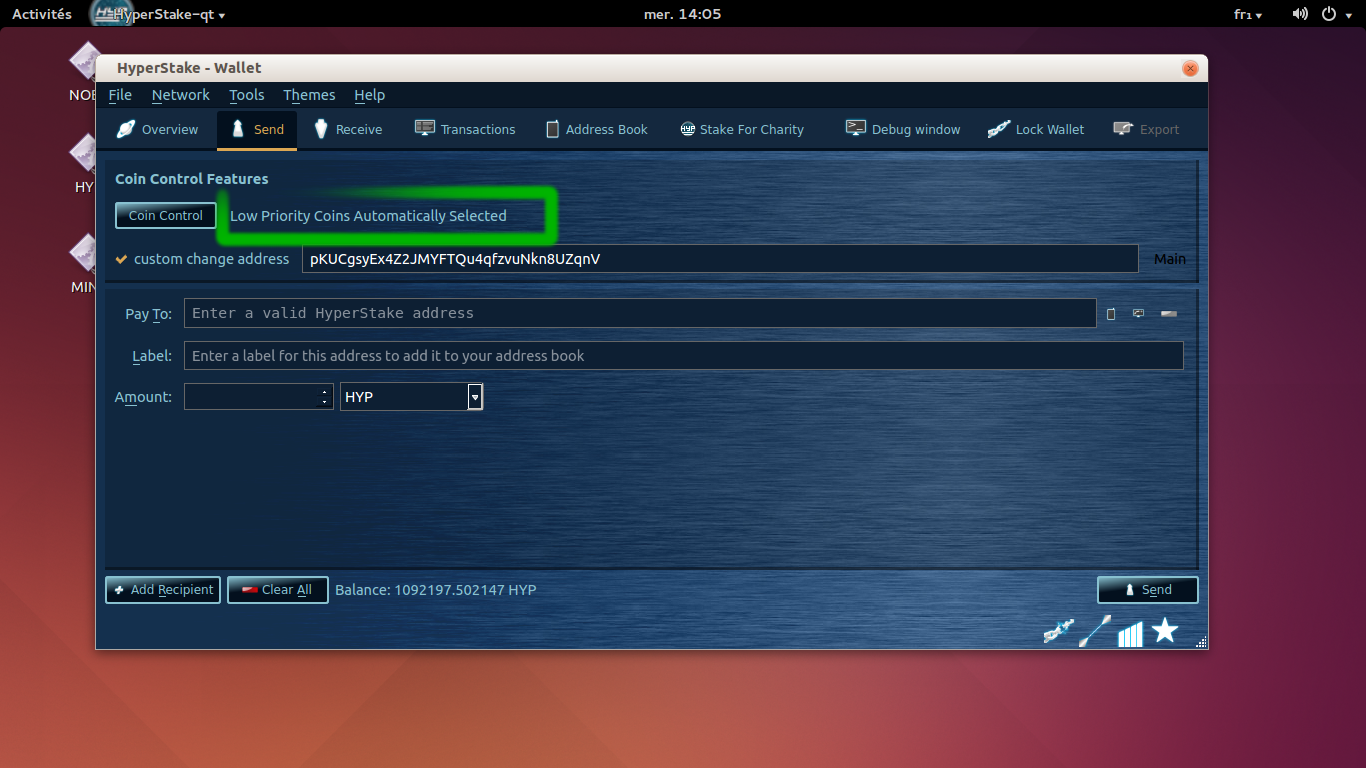Click the Low Priority Coins Automatically Selected text
Screen dimensions: 1366x768
coord(368,216)
